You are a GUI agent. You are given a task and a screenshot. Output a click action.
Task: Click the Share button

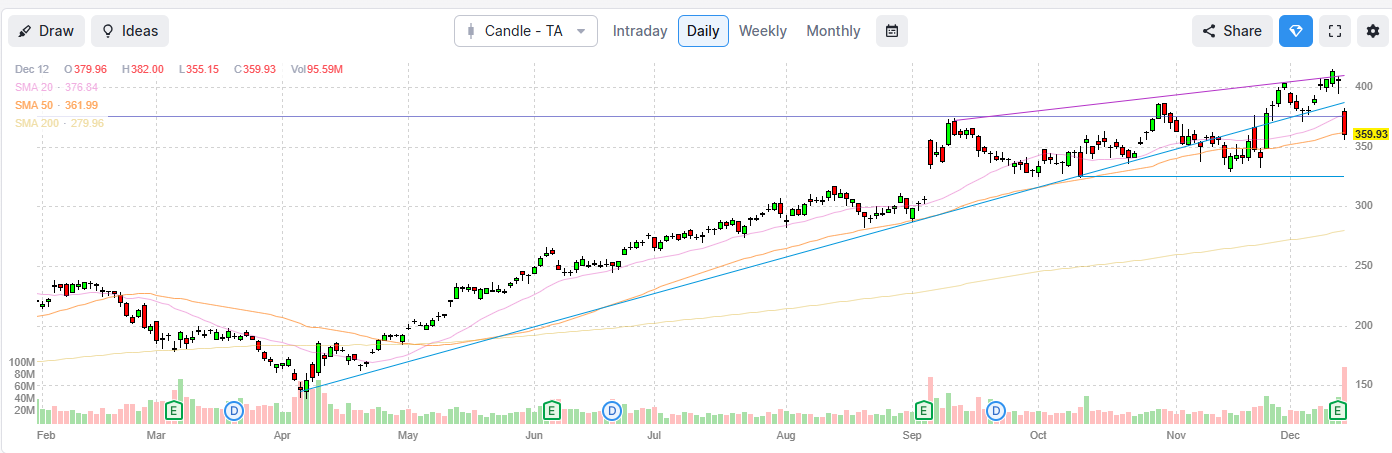(1232, 31)
